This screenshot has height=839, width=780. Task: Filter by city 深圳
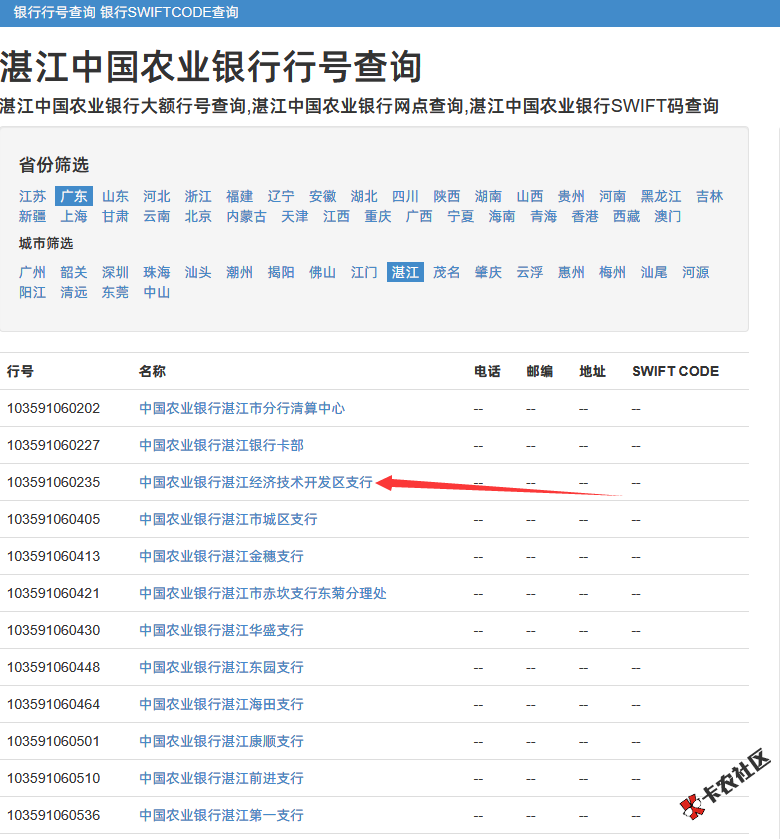pos(116,272)
